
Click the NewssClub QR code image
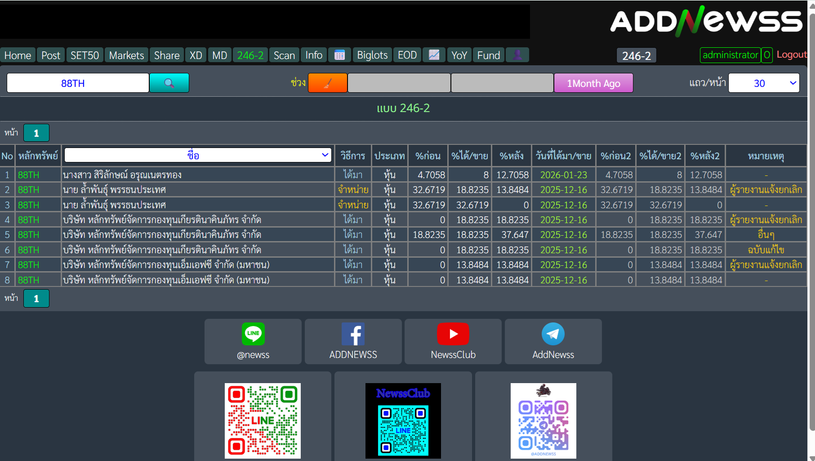pos(403,420)
